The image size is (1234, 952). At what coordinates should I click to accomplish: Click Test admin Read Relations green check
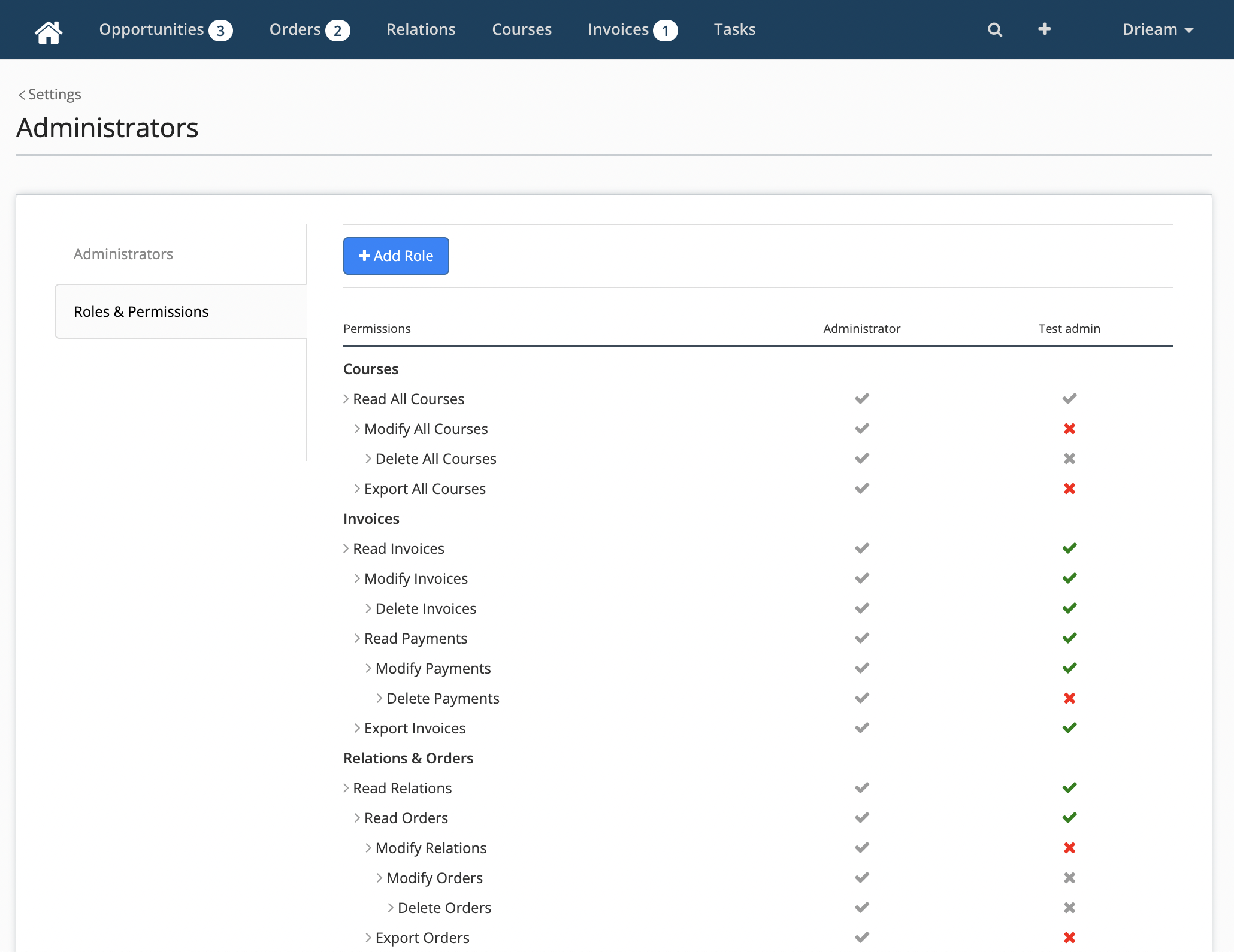[x=1069, y=787]
